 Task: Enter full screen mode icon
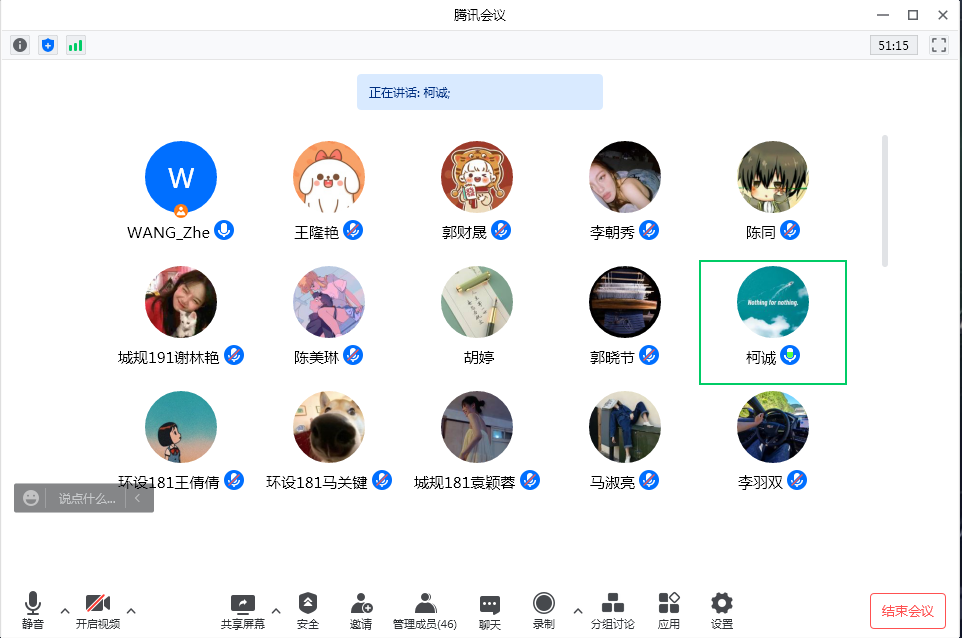(938, 45)
